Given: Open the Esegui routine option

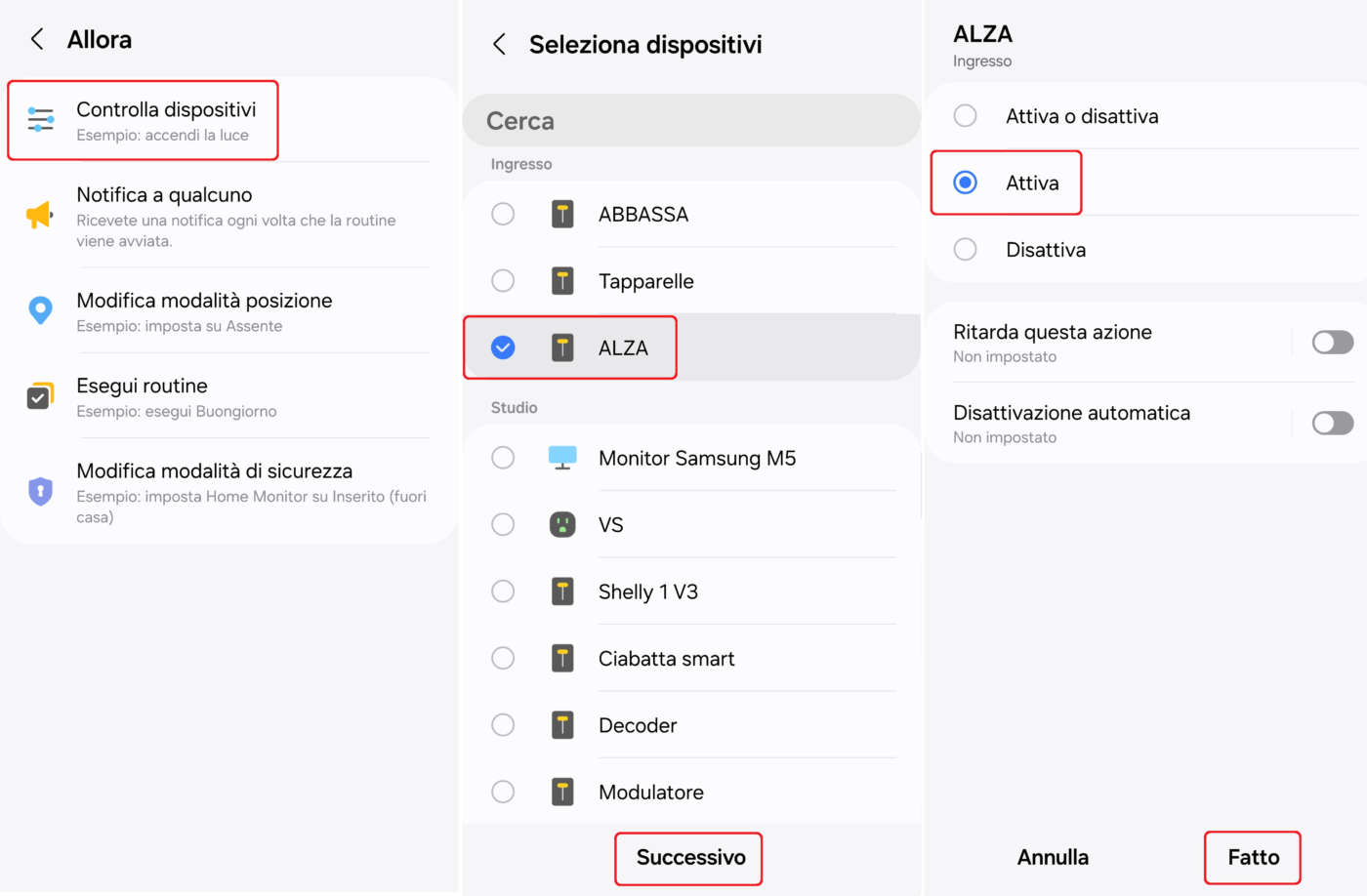Looking at the screenshot, I should (143, 396).
